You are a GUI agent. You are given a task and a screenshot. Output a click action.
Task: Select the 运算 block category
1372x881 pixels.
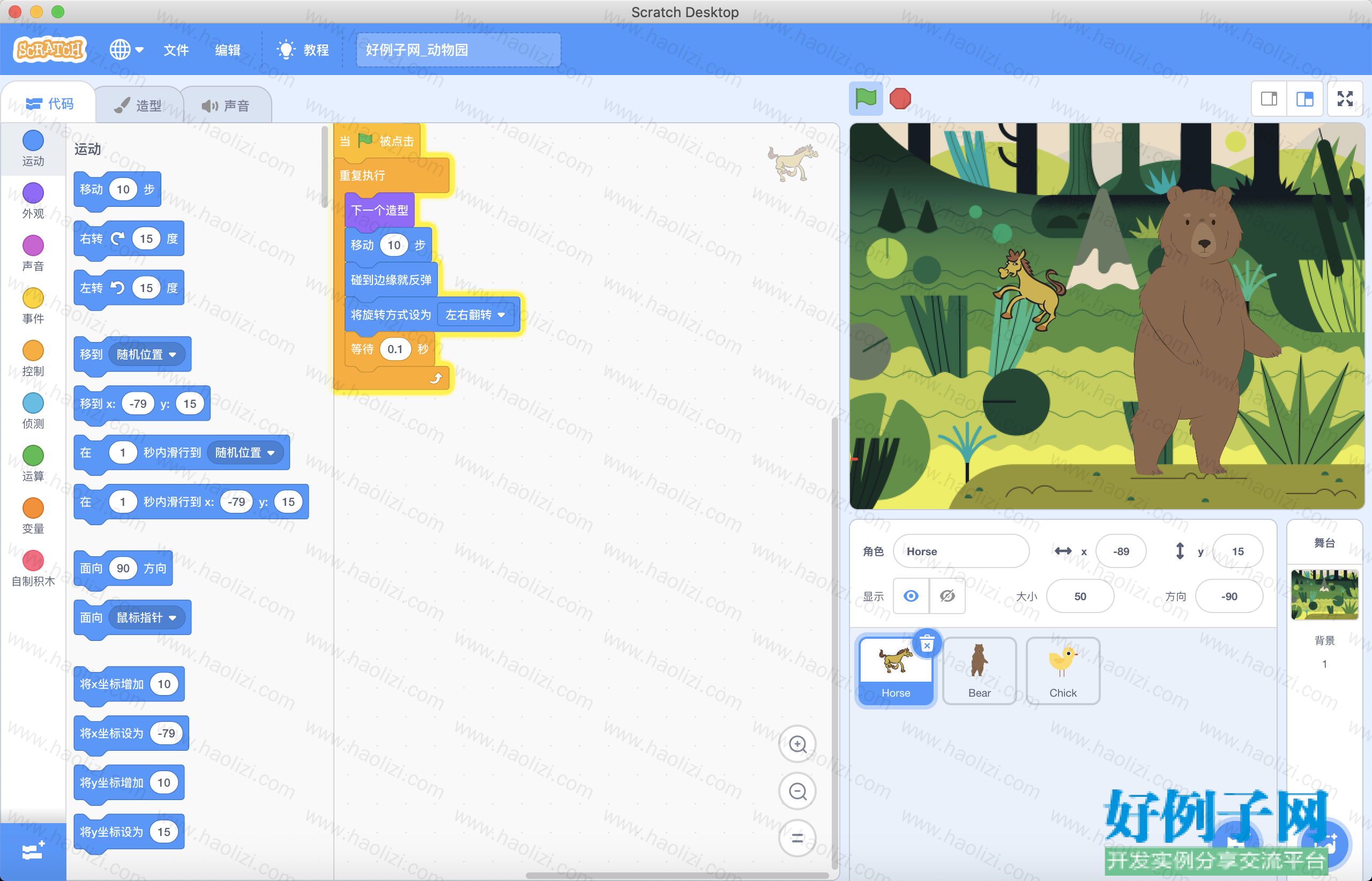pyautogui.click(x=33, y=464)
